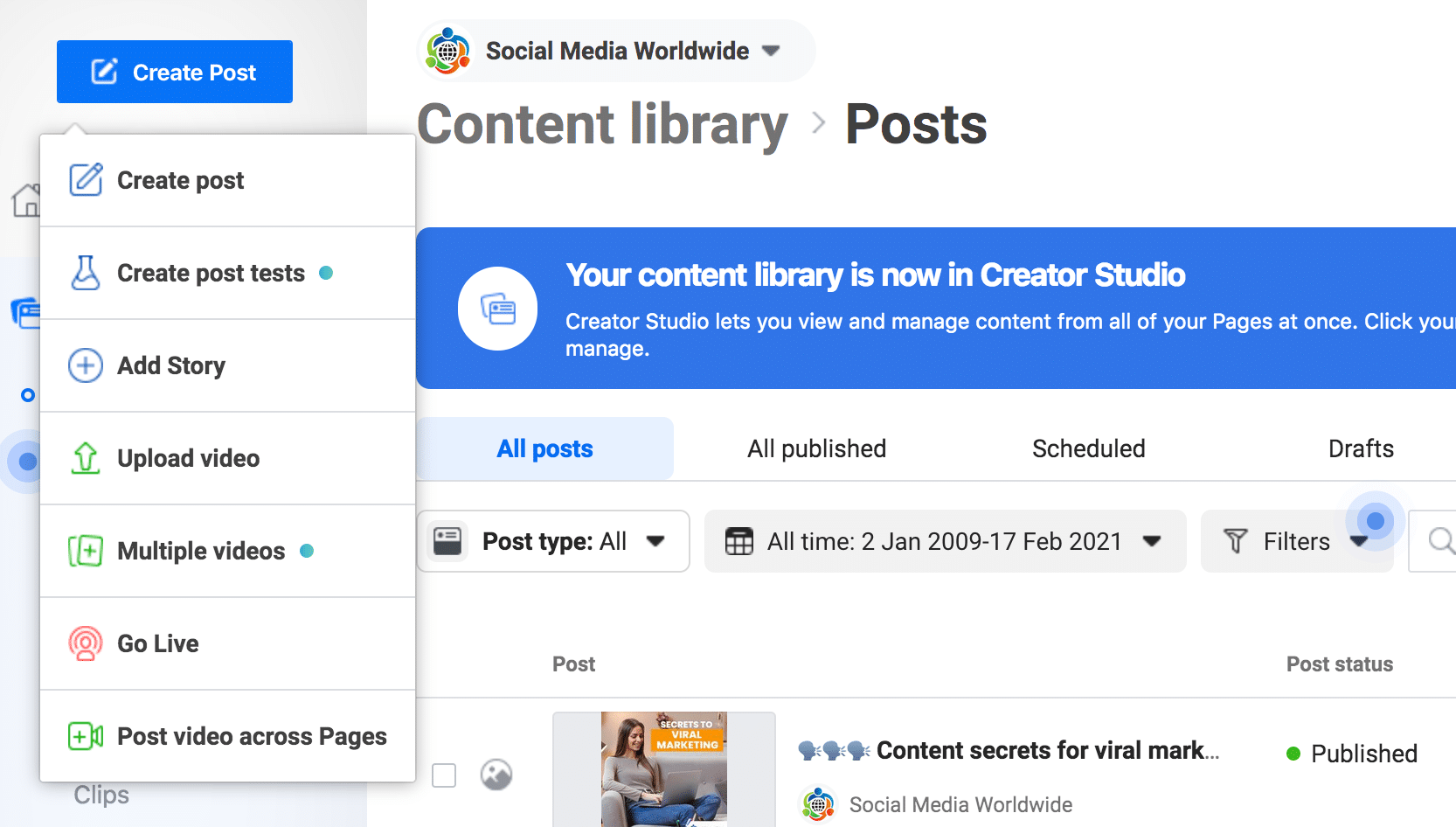Viewport: 1456px width, 827px height.
Task: Open the All time date range dropdown
Action: (946, 541)
